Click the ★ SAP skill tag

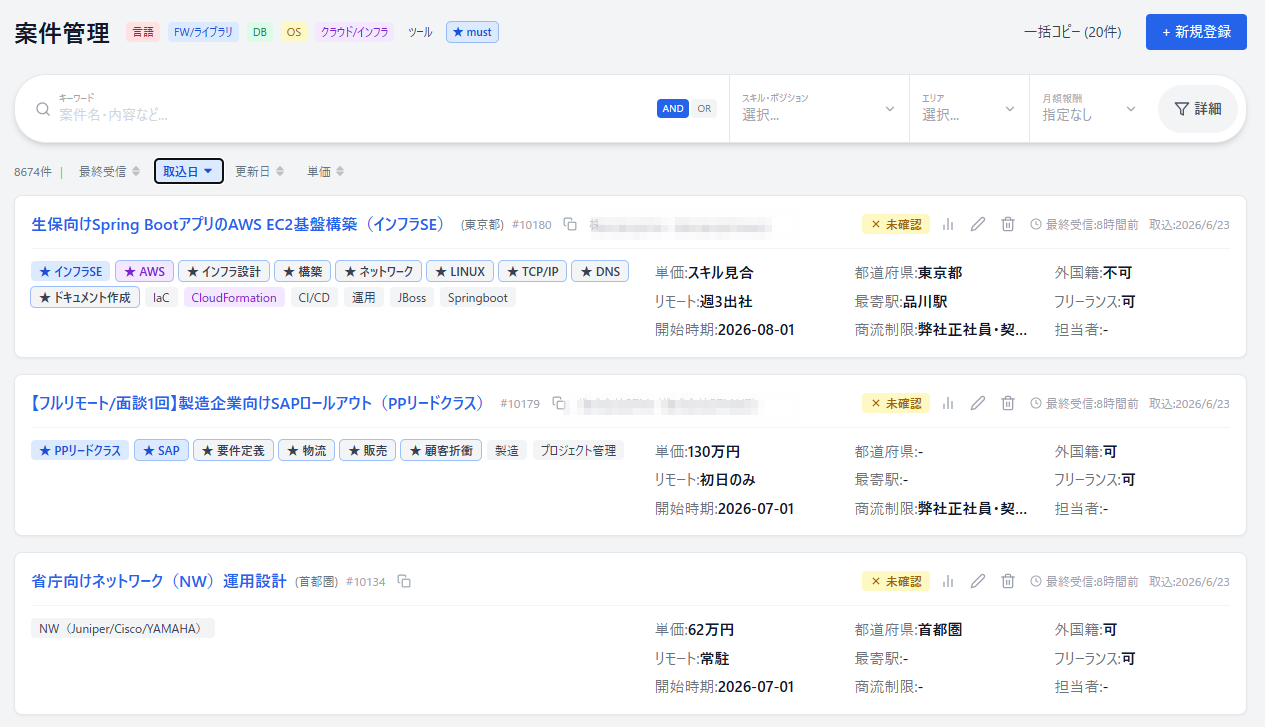[161, 450]
